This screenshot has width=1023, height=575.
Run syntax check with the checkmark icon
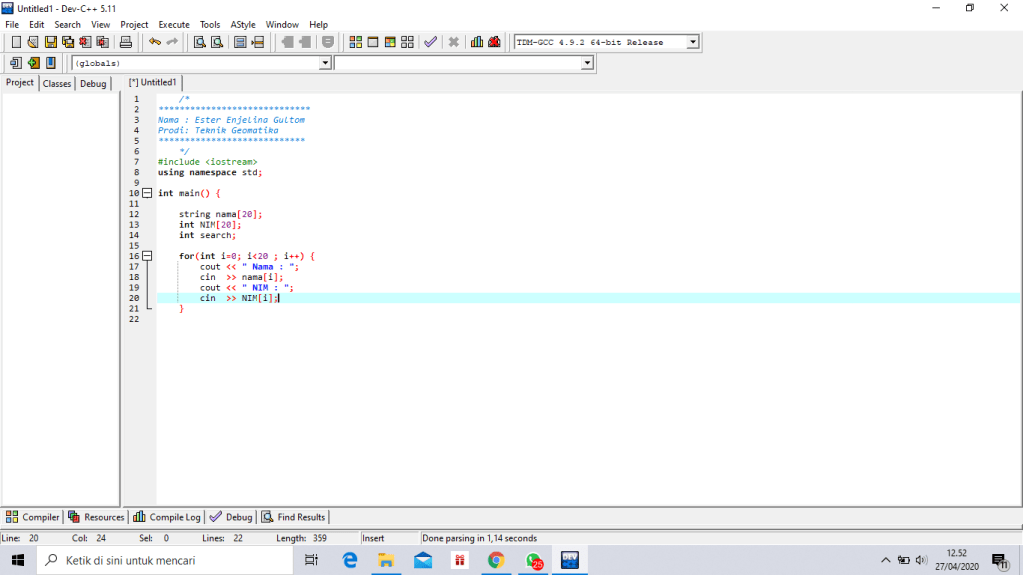point(430,42)
